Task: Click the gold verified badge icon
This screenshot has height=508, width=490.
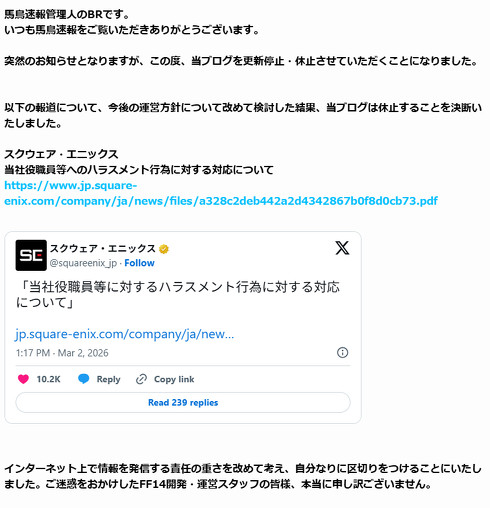Action: [x=164, y=249]
